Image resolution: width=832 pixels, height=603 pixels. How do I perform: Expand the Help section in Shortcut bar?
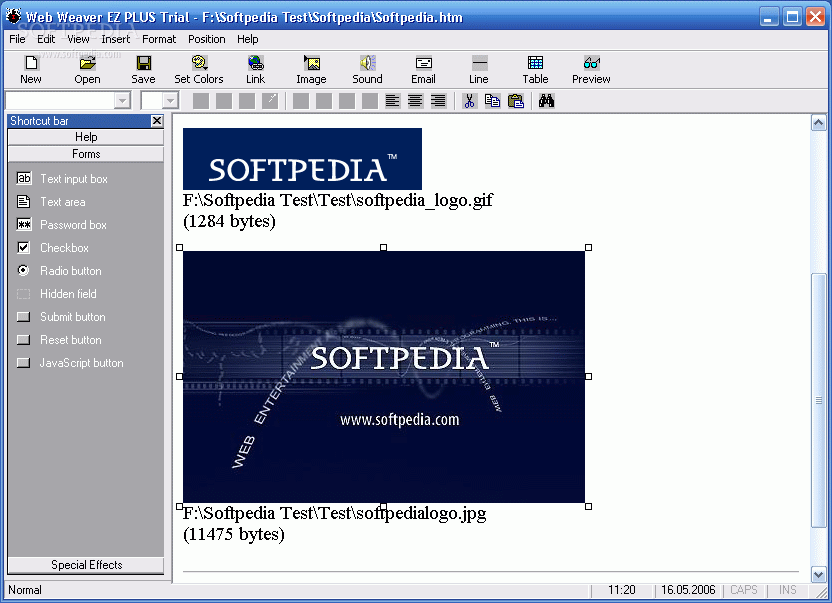tap(86, 137)
